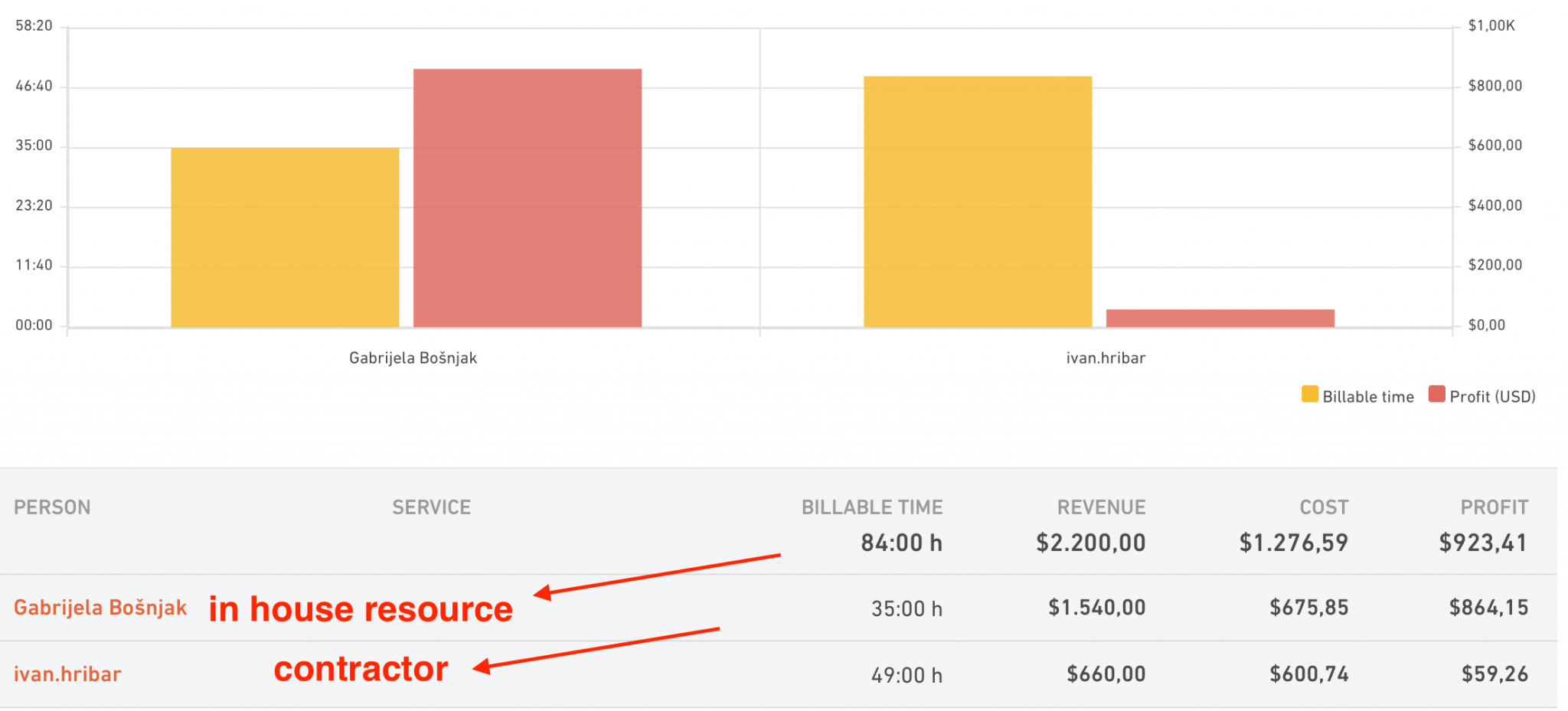Click the 11:40 left axis label
Viewport: 1568px width, 711px height.
34,266
